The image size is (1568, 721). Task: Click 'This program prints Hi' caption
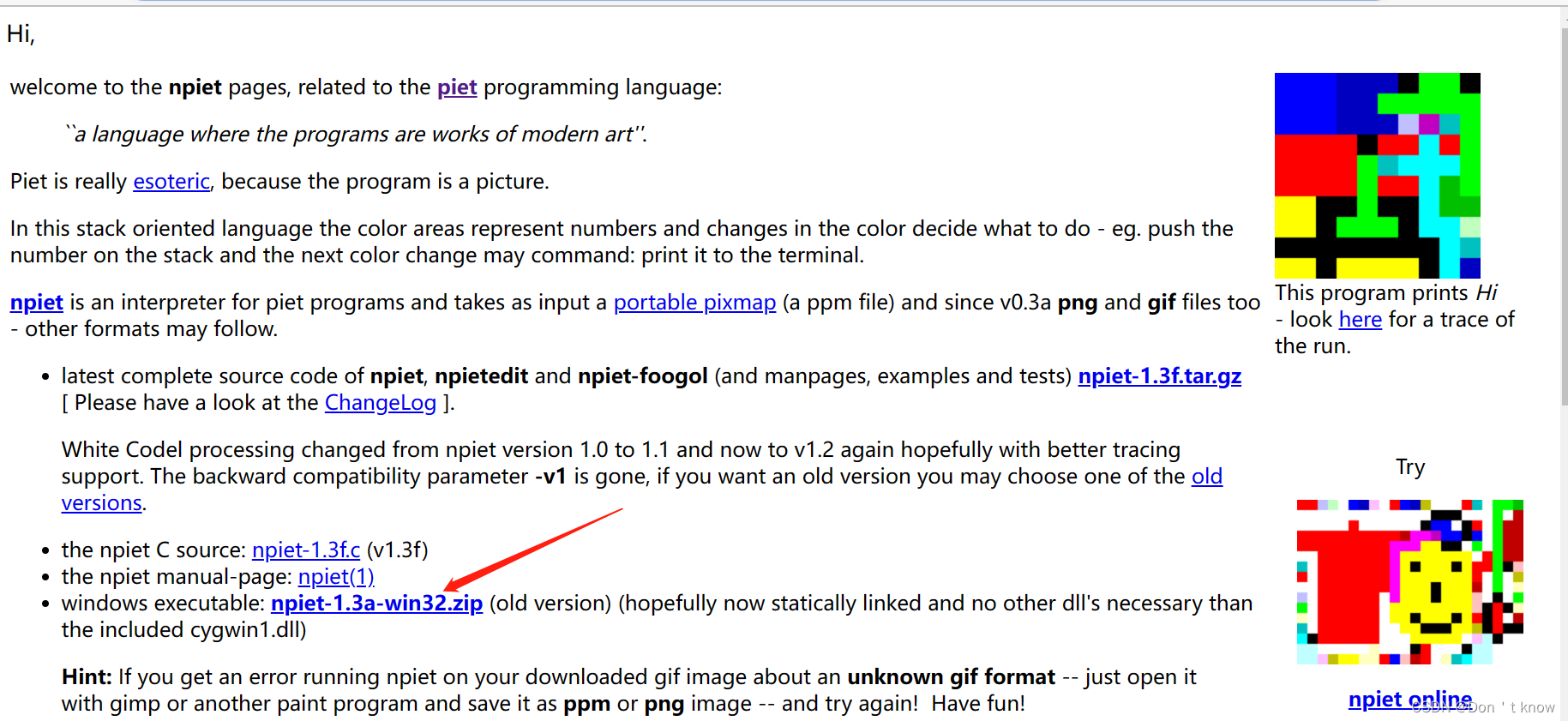pyautogui.click(x=1385, y=293)
